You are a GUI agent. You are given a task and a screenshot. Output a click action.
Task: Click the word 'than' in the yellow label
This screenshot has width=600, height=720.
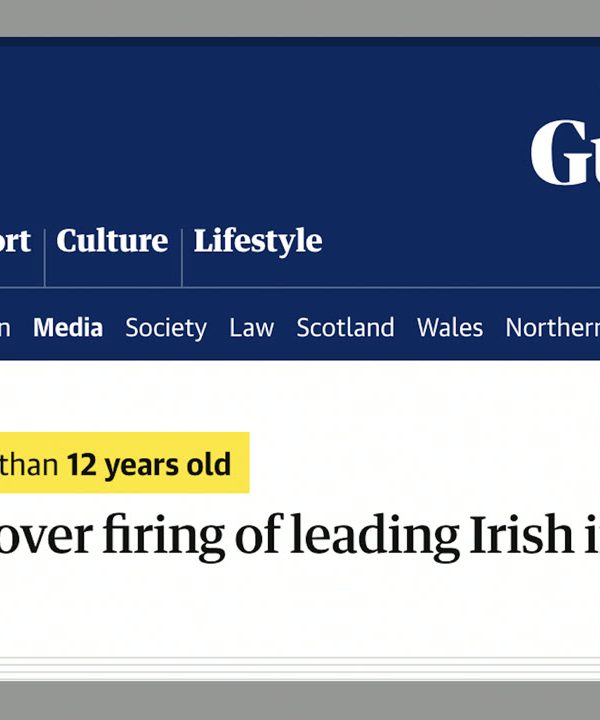click(x=30, y=464)
